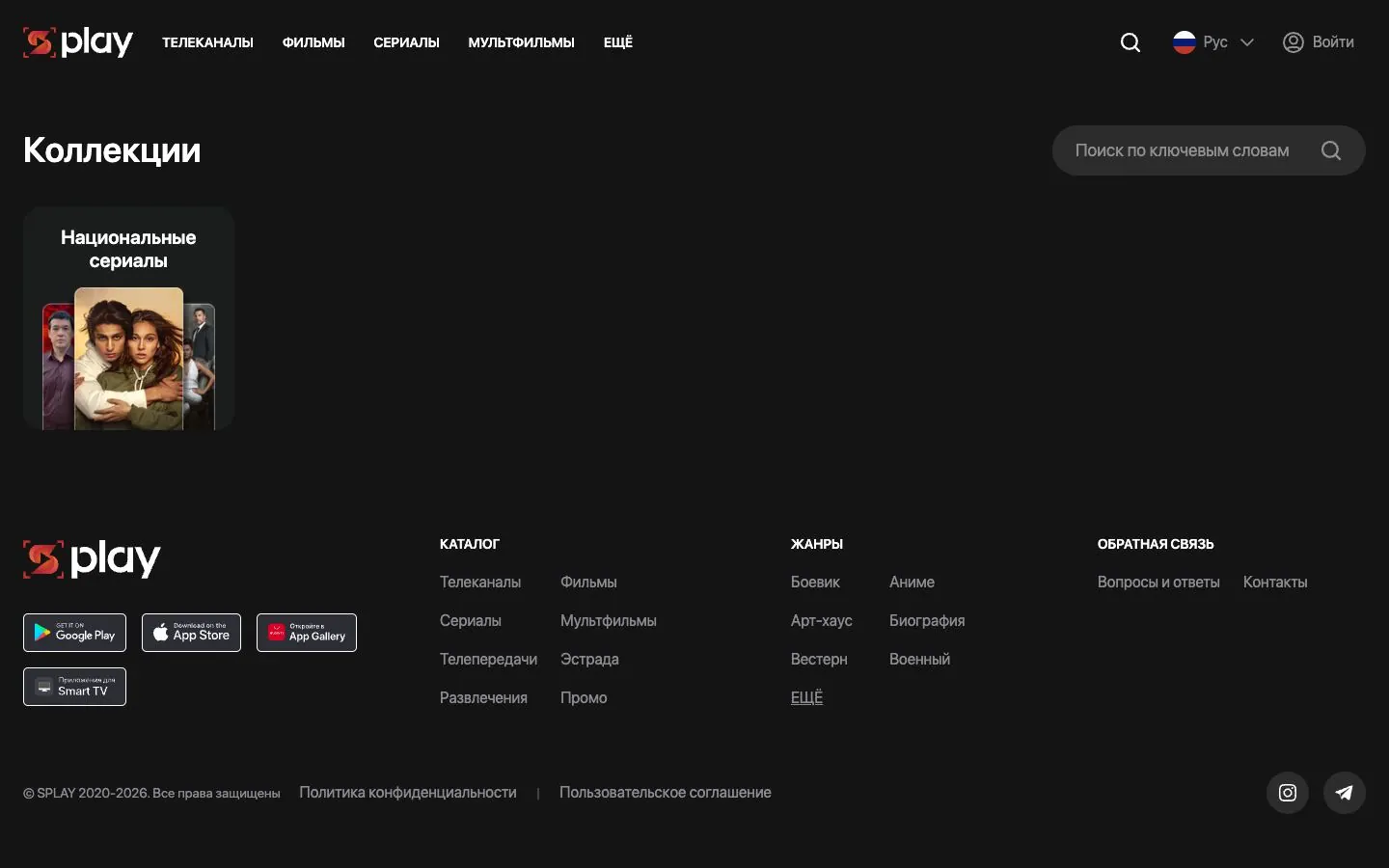Viewport: 1389px width, 868px height.
Task: Show more genres via footer ЕЩЁ
Action: tap(806, 697)
